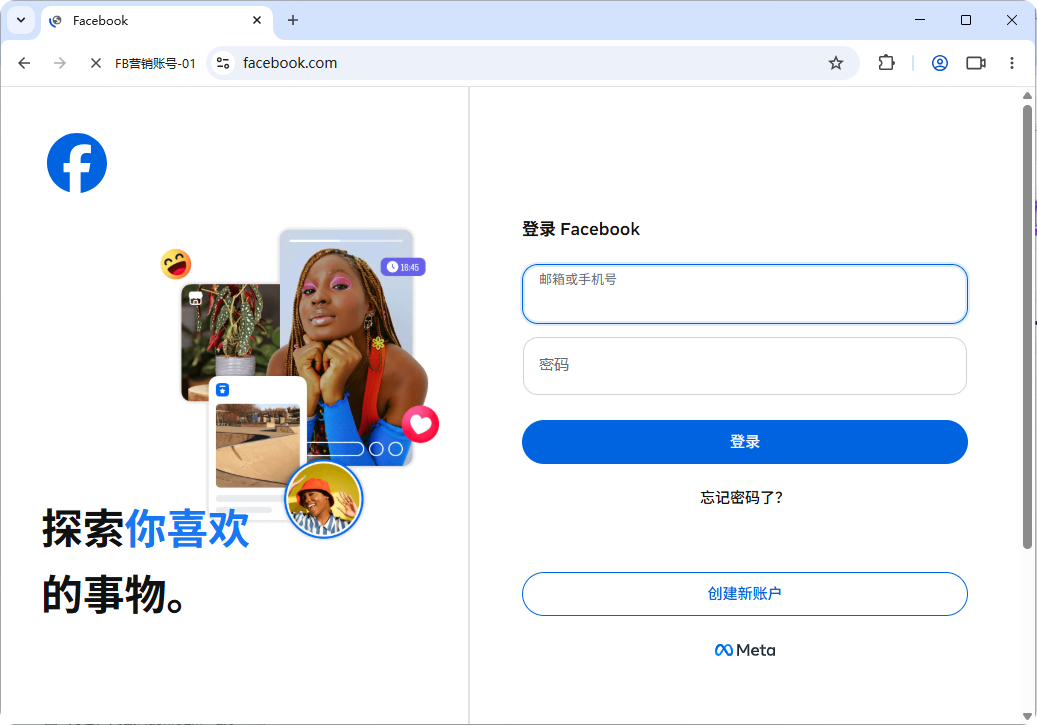Image resolution: width=1037 pixels, height=725 pixels.
Task: Click the FB营销账号-01 profile label
Action: coord(155,64)
